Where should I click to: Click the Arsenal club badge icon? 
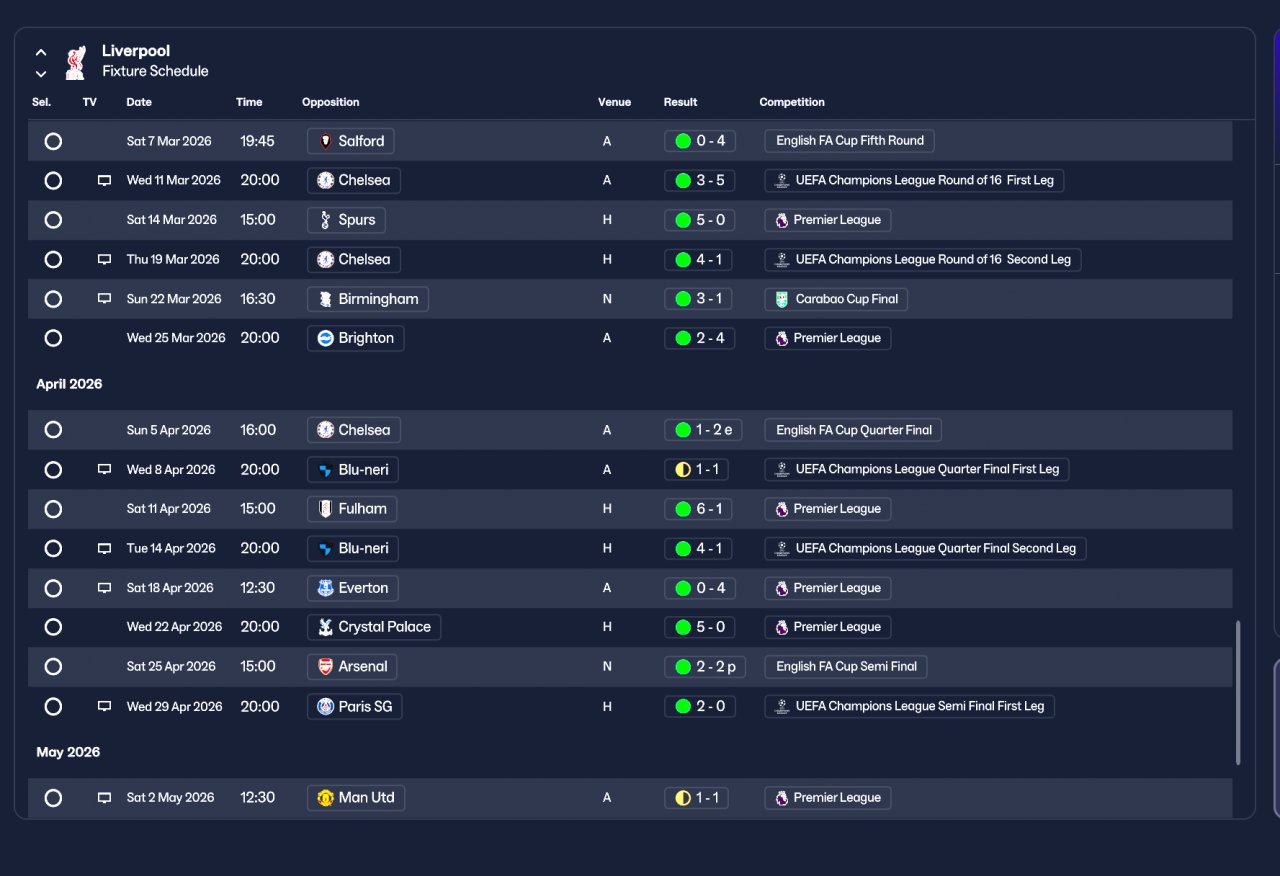325,666
